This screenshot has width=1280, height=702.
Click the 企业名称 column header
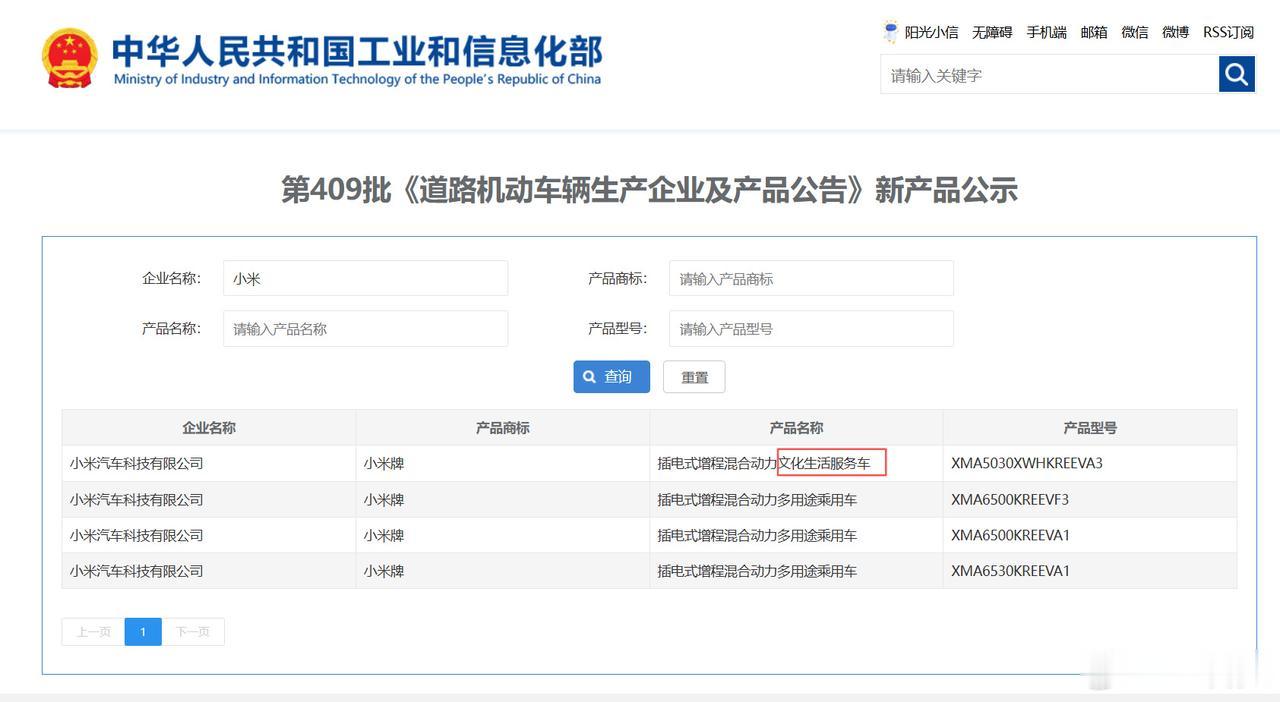click(209, 427)
